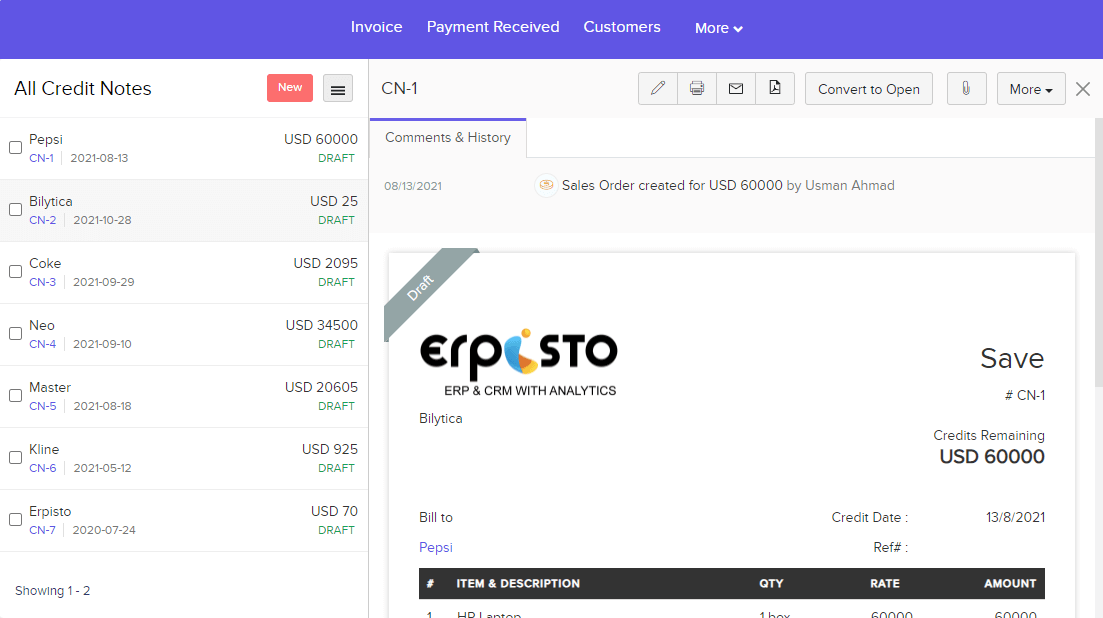
Task: Open the CN-5 credit note link
Action: click(x=43, y=406)
